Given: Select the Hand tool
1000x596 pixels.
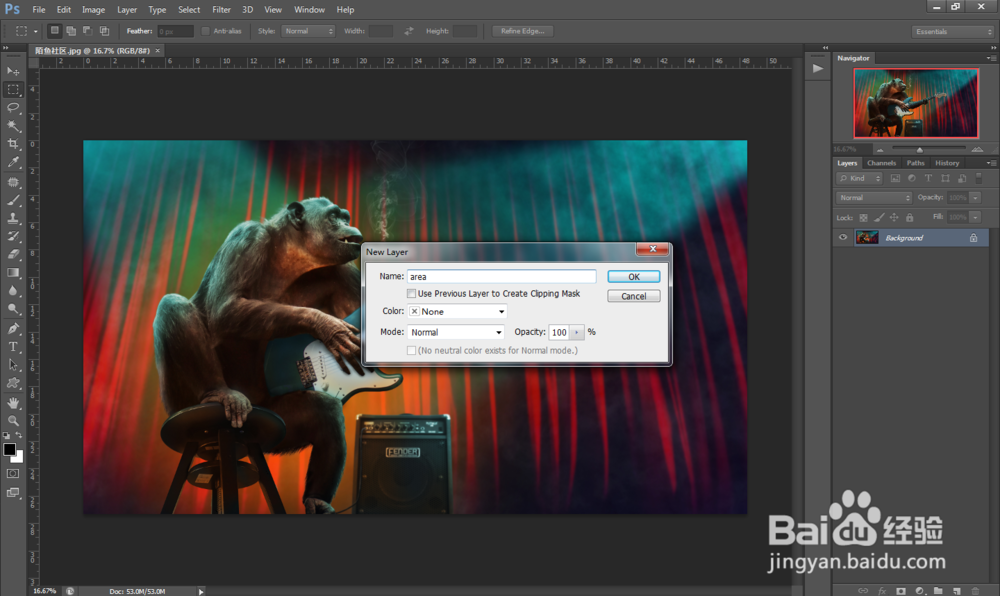Looking at the screenshot, I should pos(13,403).
